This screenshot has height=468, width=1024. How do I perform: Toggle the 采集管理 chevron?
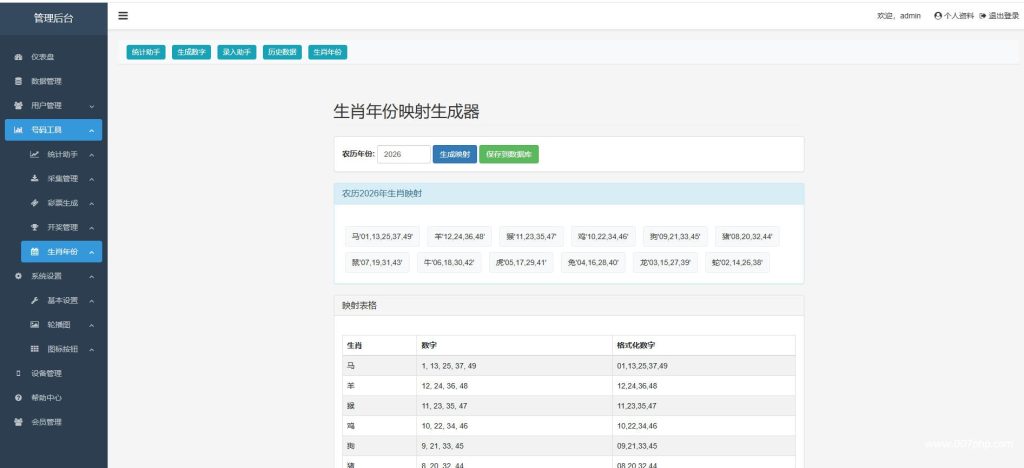coord(91,179)
